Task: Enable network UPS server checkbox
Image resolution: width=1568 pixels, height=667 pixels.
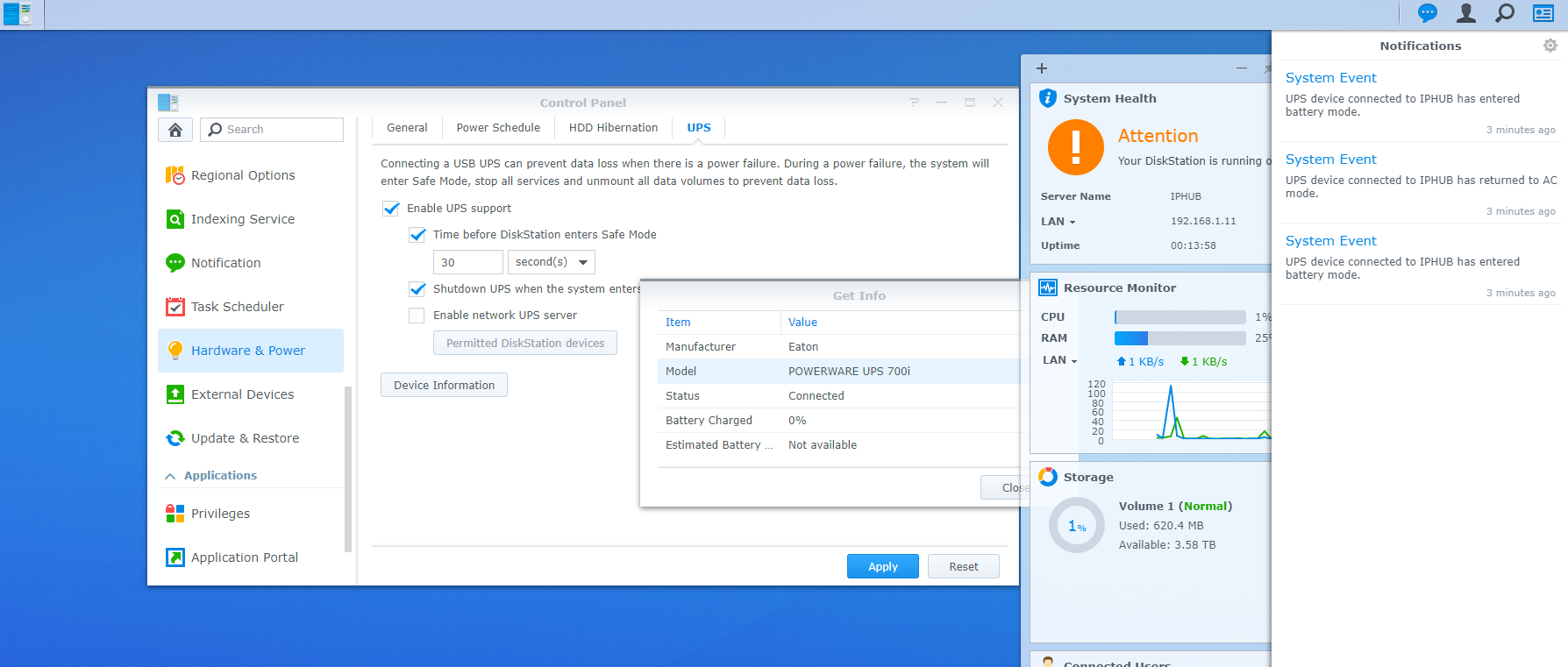Action: pos(417,316)
